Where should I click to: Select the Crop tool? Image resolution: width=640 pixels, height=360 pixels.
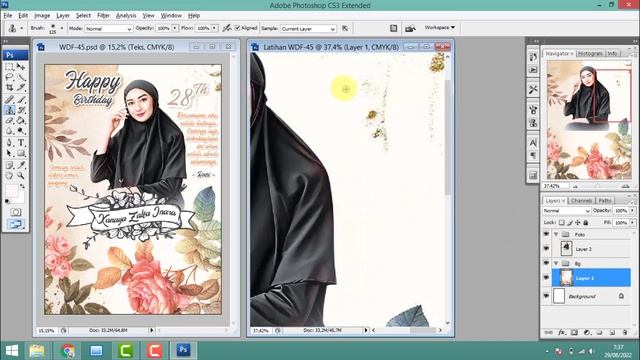(9, 88)
